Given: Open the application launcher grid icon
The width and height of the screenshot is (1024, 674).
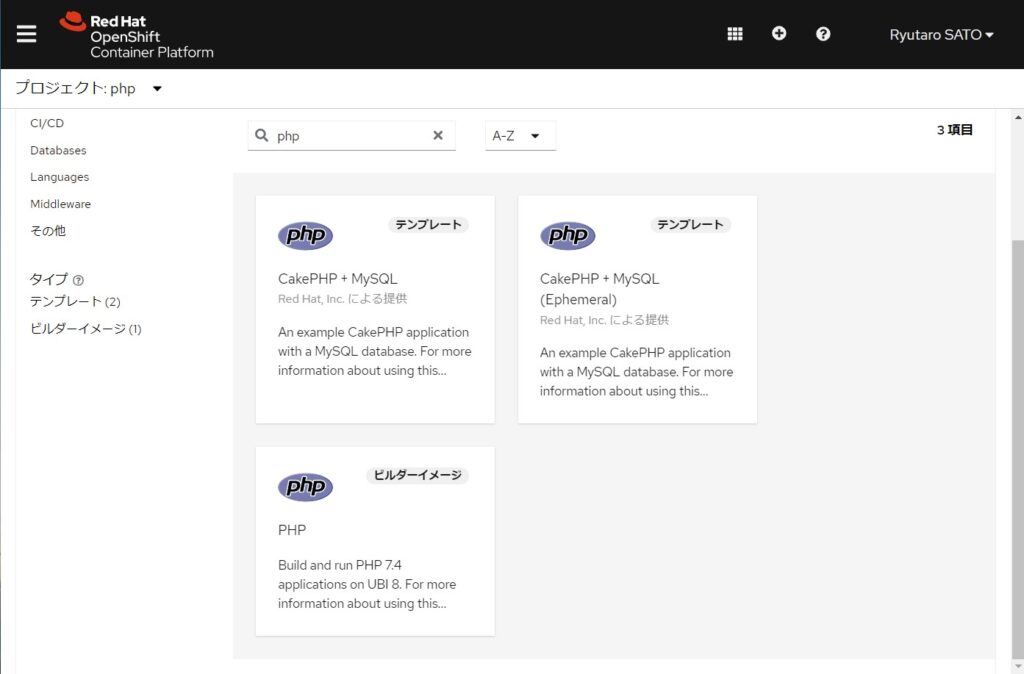Looking at the screenshot, I should coord(734,33).
